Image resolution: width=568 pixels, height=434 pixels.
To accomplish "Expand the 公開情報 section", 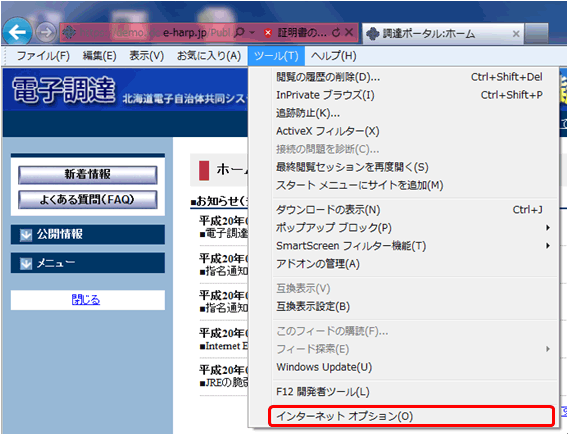I will point(88,234).
